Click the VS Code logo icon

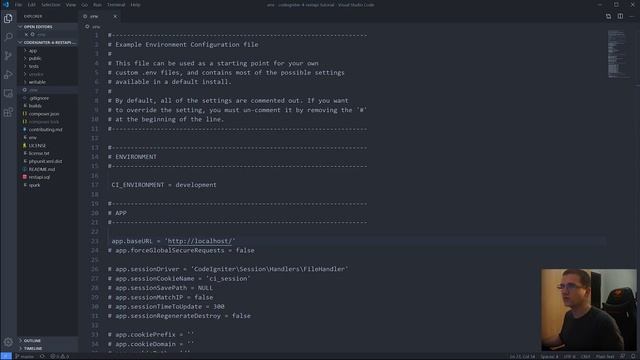(6, 4)
